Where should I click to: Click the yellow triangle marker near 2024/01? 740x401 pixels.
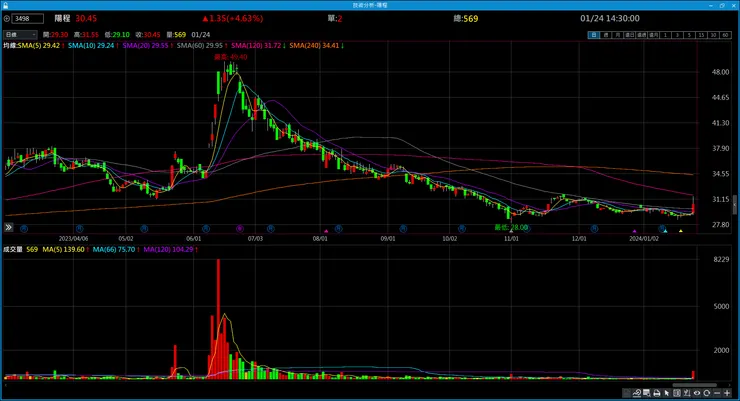coord(681,231)
